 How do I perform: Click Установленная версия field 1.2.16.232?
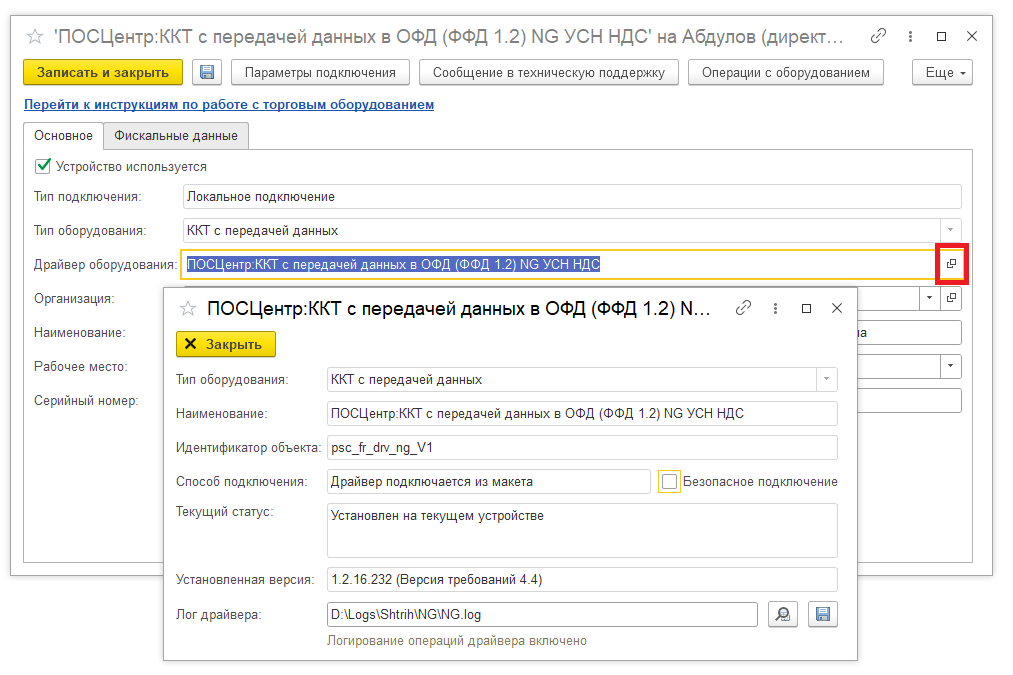[582, 579]
